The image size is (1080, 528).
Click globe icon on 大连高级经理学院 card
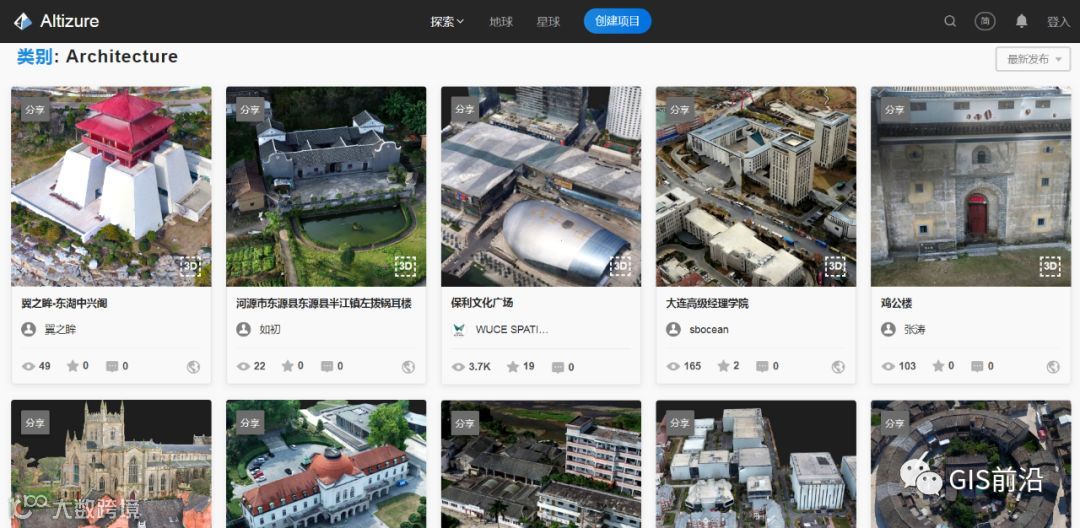(838, 367)
